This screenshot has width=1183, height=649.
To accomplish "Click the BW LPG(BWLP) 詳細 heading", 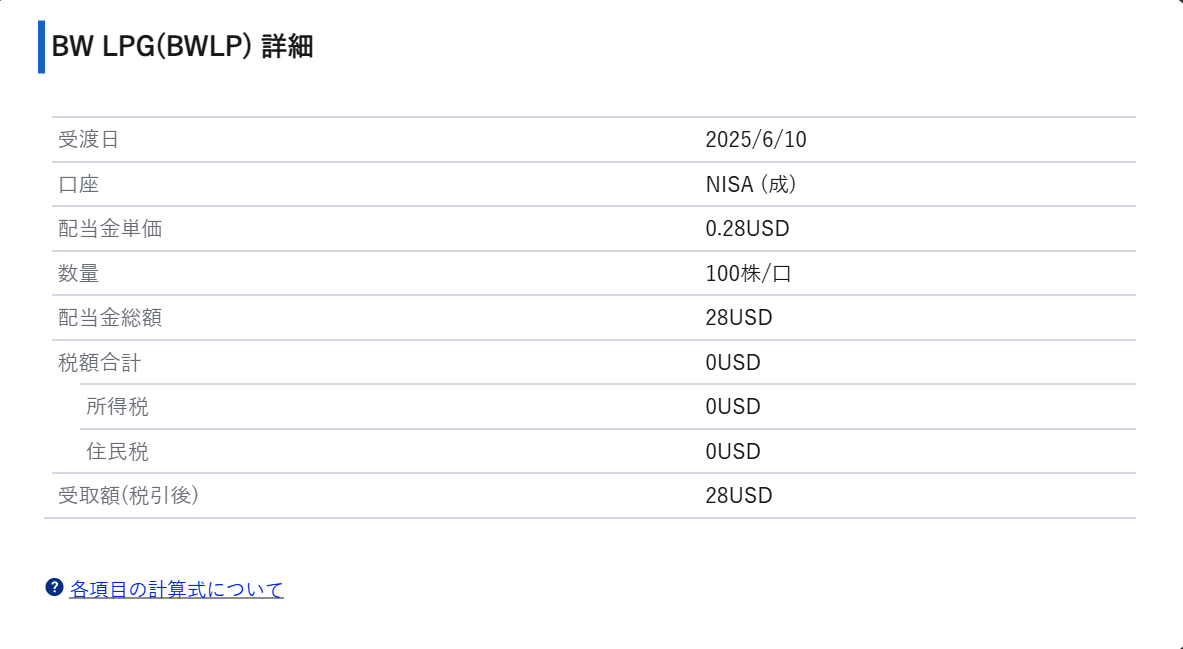I will pyautogui.click(x=183, y=47).
